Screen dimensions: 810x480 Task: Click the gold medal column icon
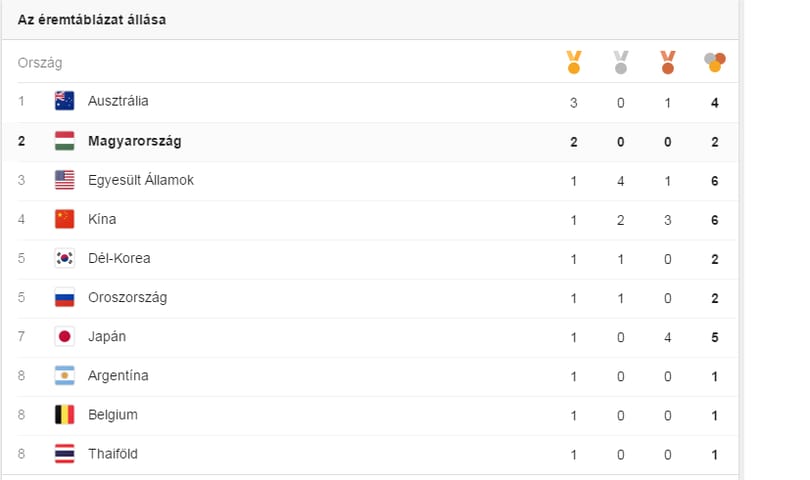[x=573, y=62]
